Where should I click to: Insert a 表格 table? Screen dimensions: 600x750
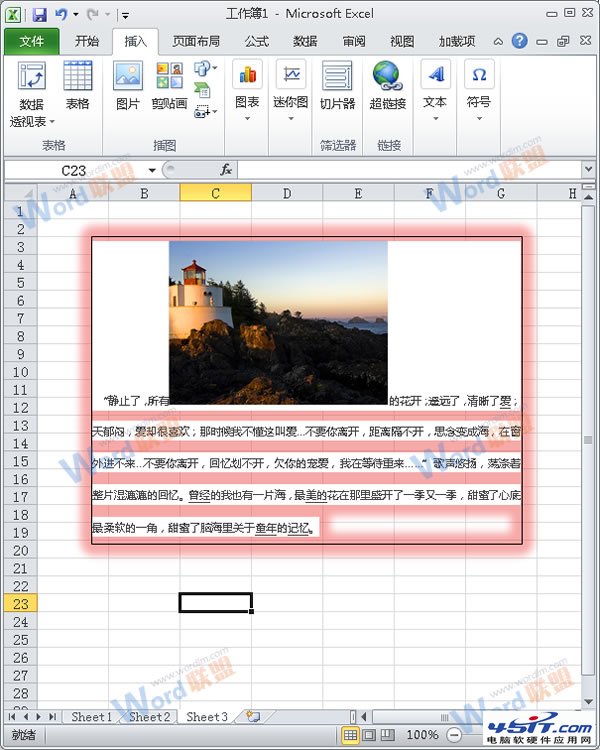[78, 85]
